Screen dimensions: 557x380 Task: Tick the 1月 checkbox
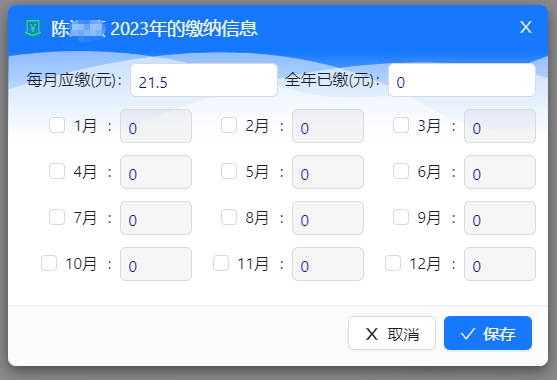[57, 125]
